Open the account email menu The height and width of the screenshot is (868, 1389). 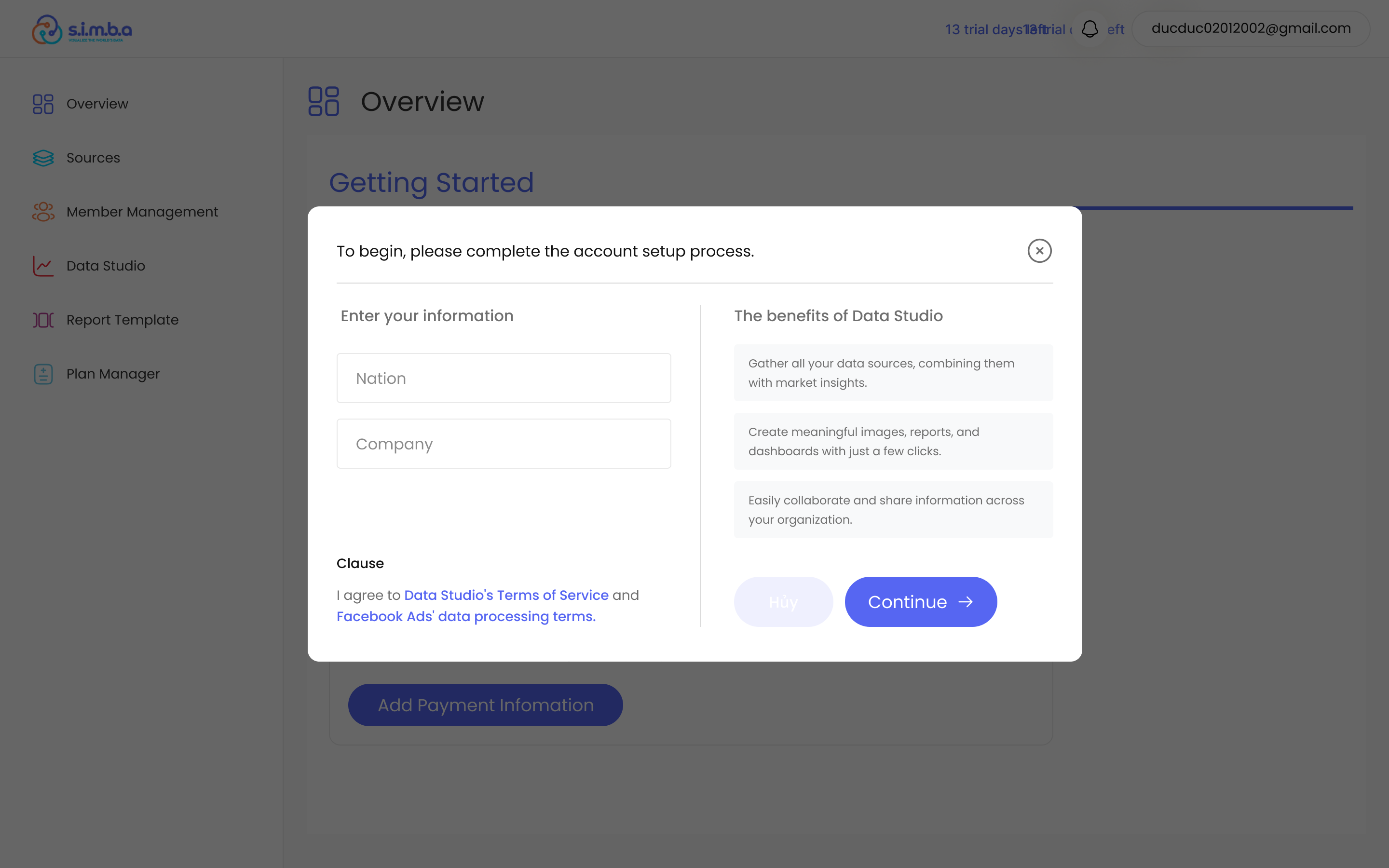pos(1251,29)
